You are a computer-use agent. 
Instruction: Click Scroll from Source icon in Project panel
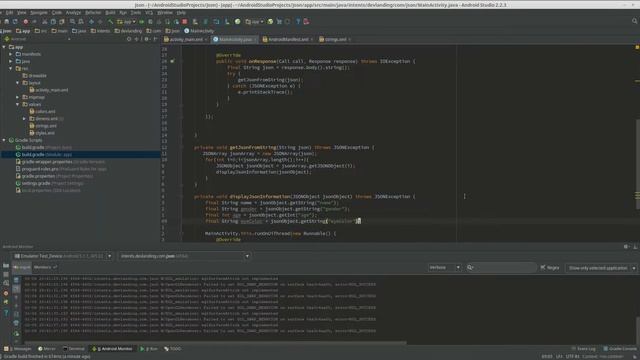click(x=129, y=39)
